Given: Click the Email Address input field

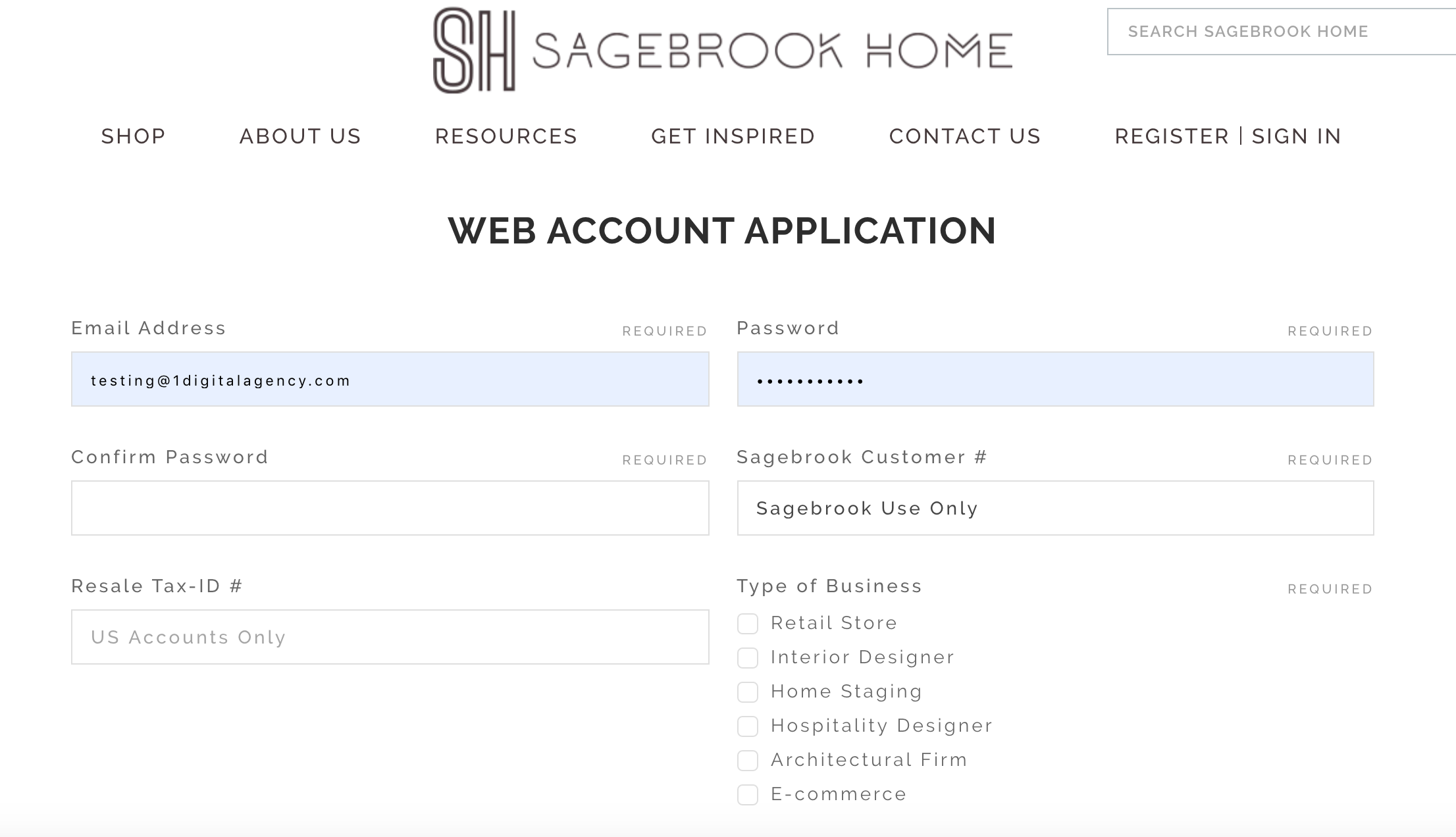Looking at the screenshot, I should point(390,379).
